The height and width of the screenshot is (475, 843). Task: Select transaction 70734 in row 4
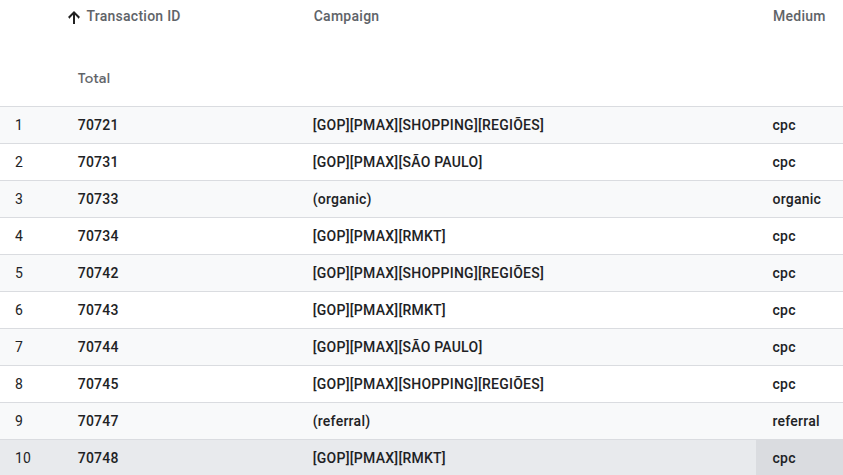point(98,236)
